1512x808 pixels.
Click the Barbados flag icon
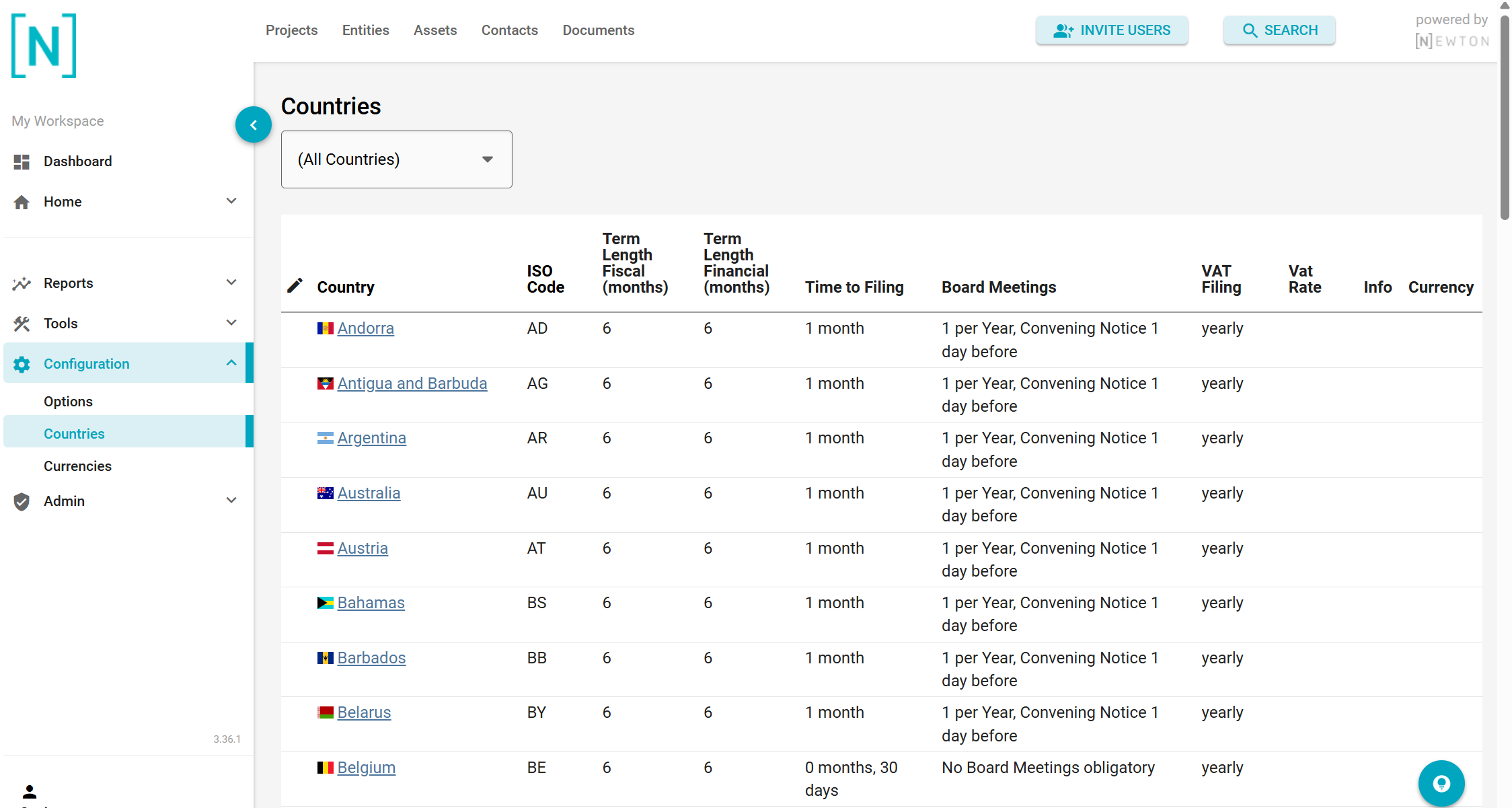tap(326, 658)
